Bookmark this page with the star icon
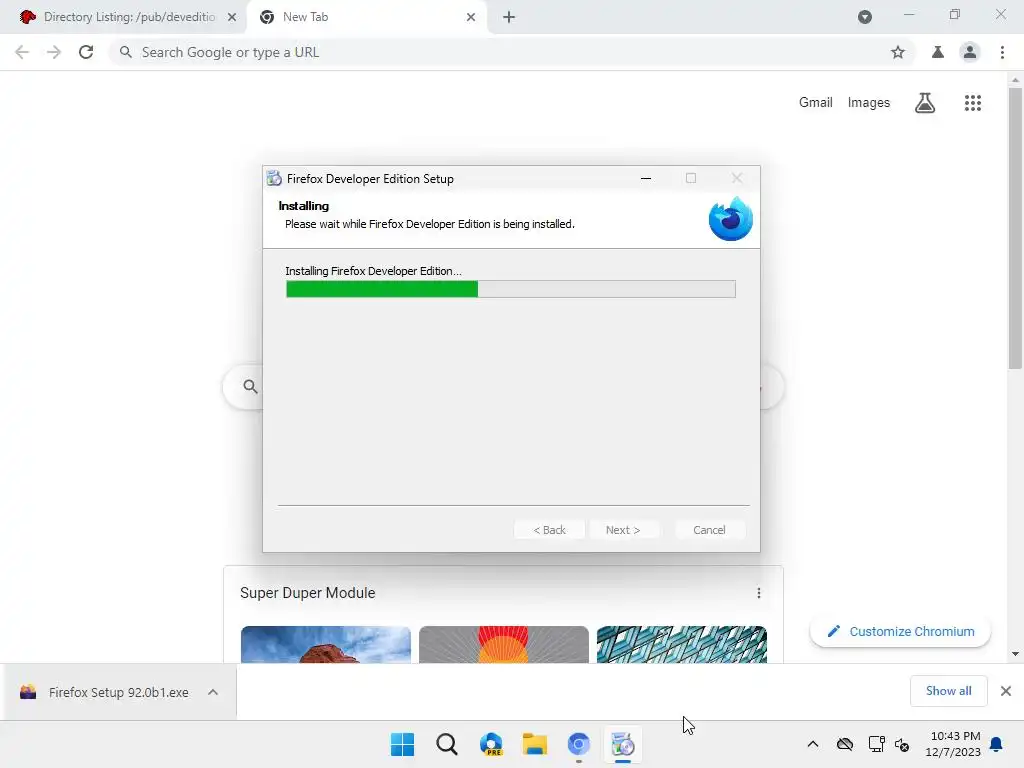 click(x=898, y=52)
